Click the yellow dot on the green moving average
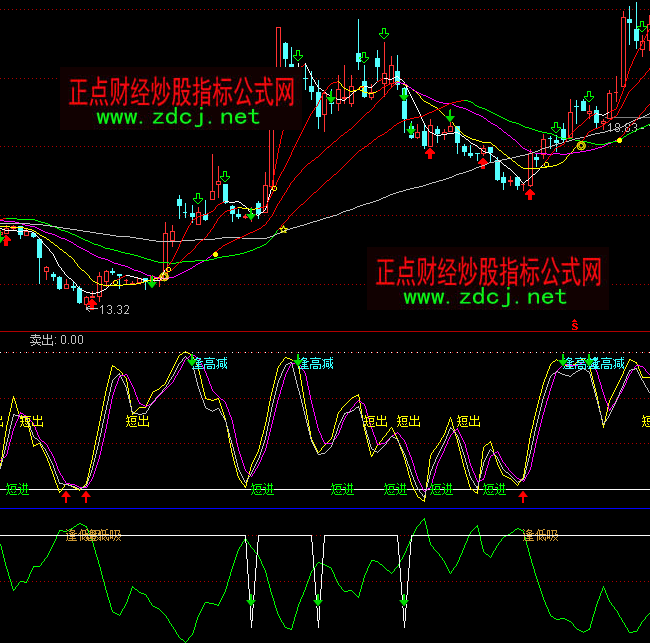This screenshot has width=650, height=643. (215, 255)
